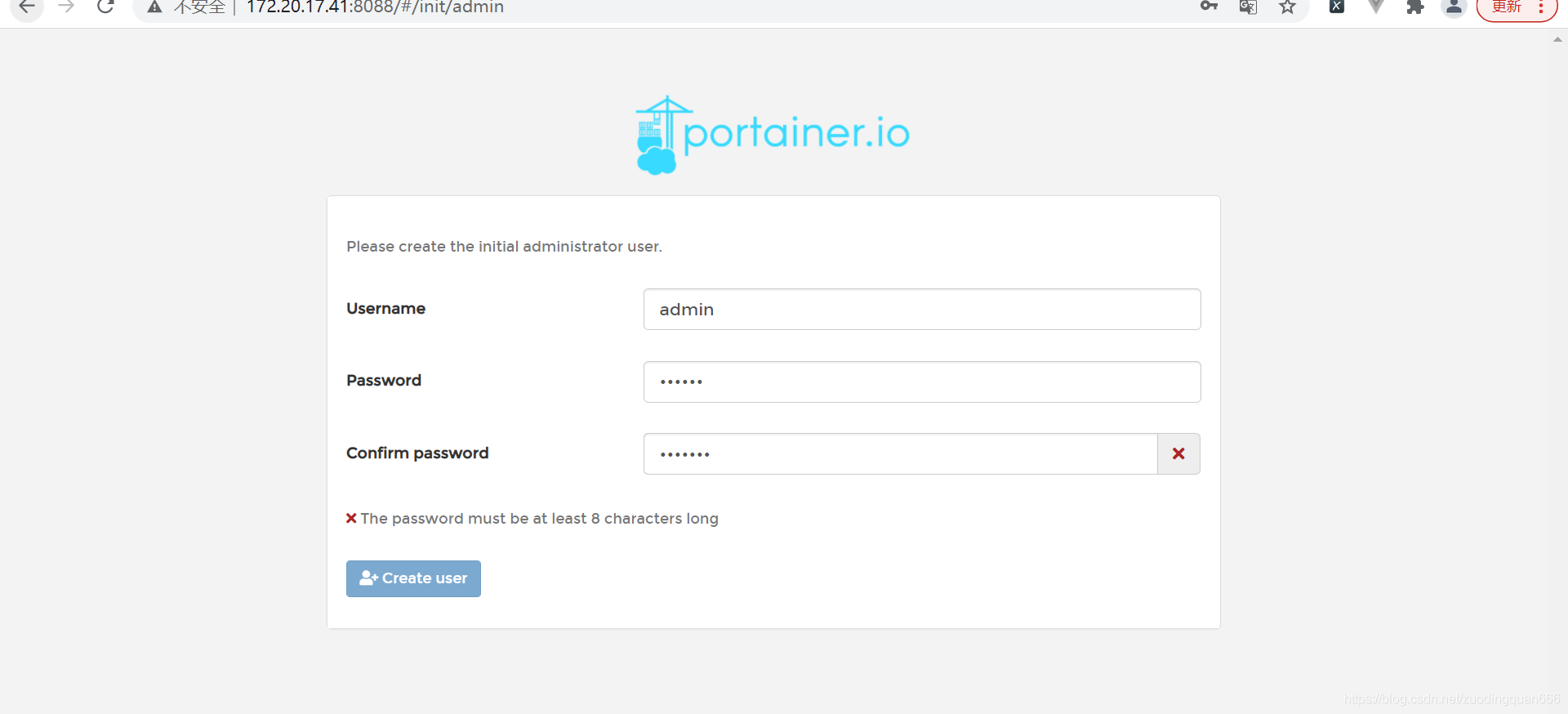Click the Password label

point(384,381)
